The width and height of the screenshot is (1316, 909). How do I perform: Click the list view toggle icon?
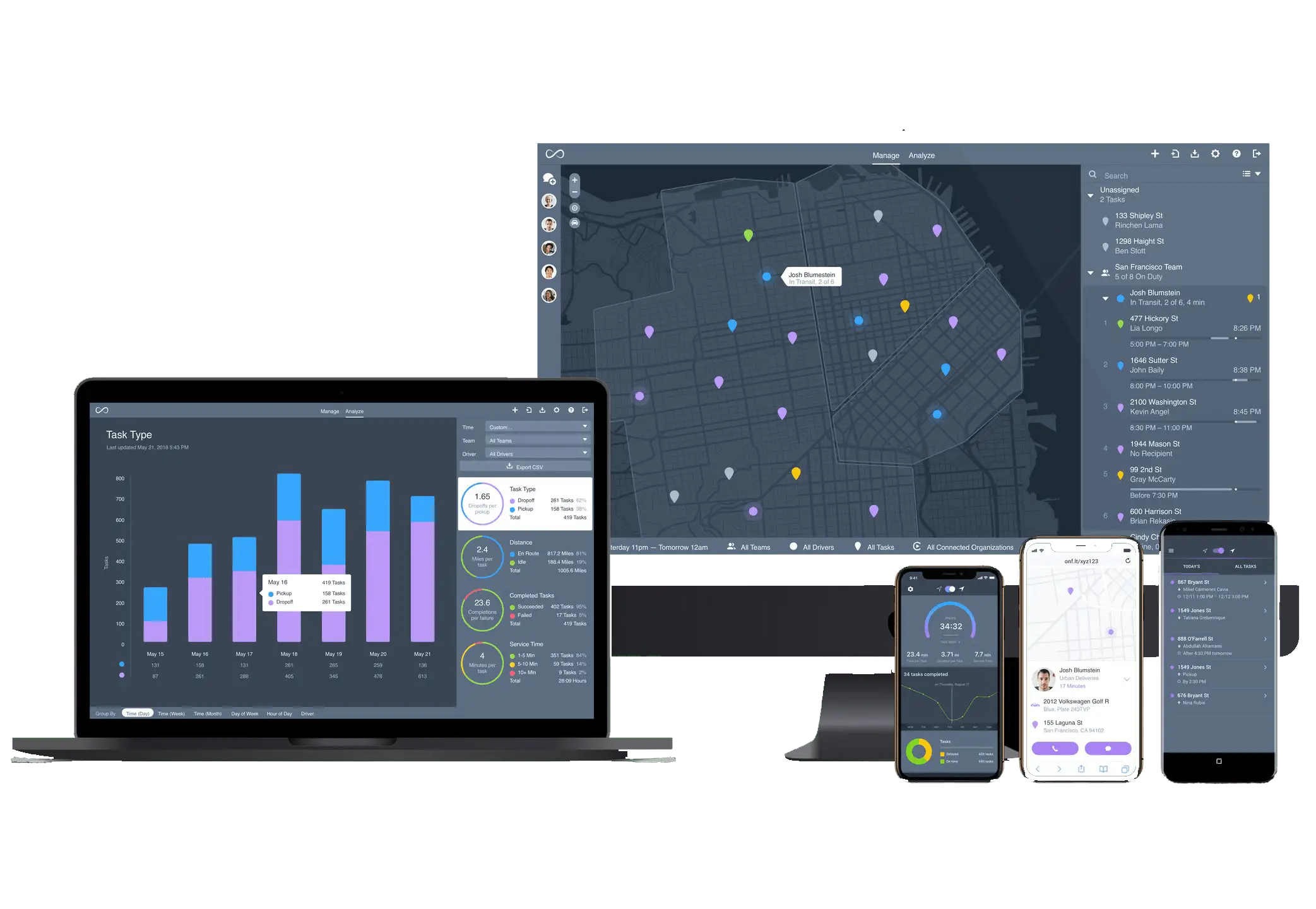point(1244,175)
